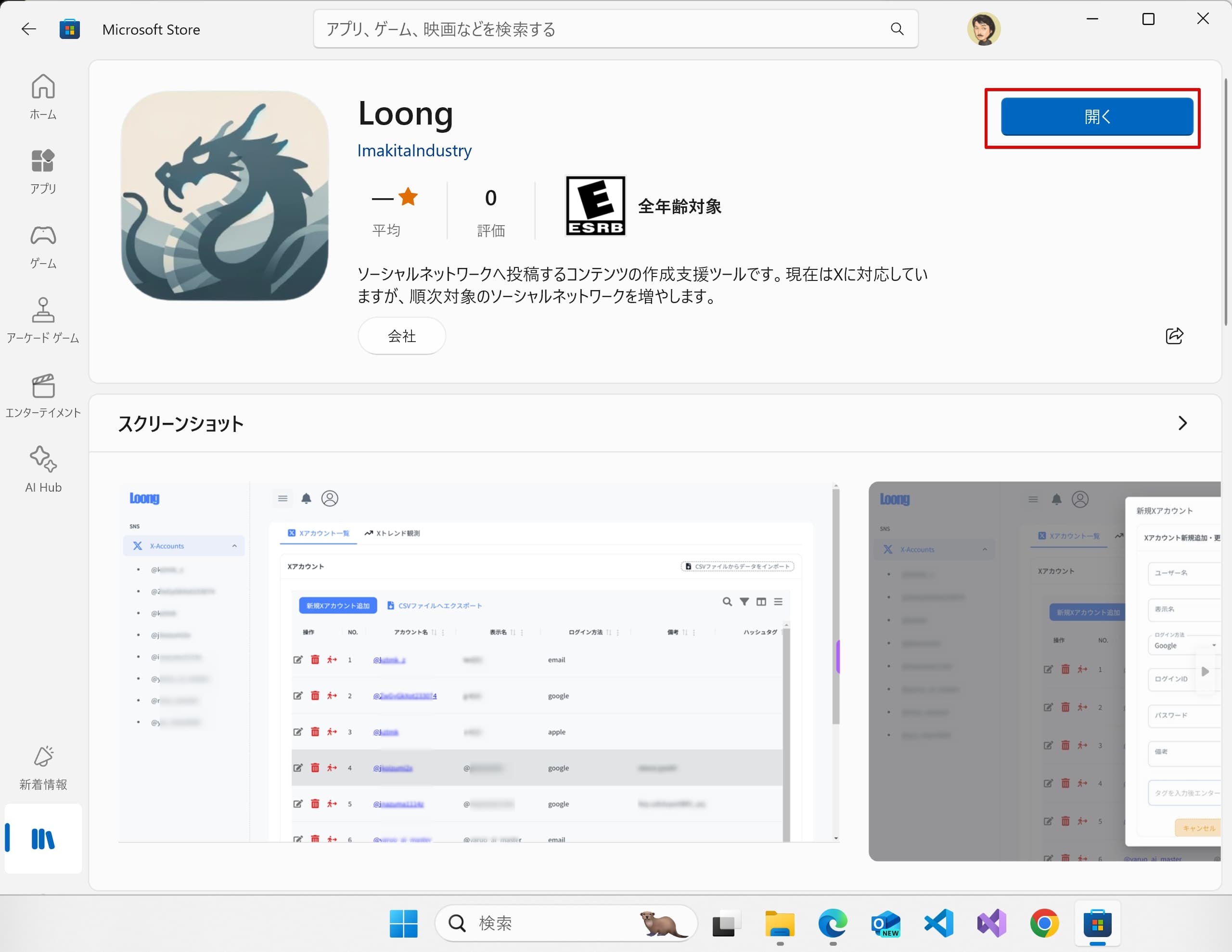Open second Loong screenshot with 新規Xアカウント dialog

1044,671
